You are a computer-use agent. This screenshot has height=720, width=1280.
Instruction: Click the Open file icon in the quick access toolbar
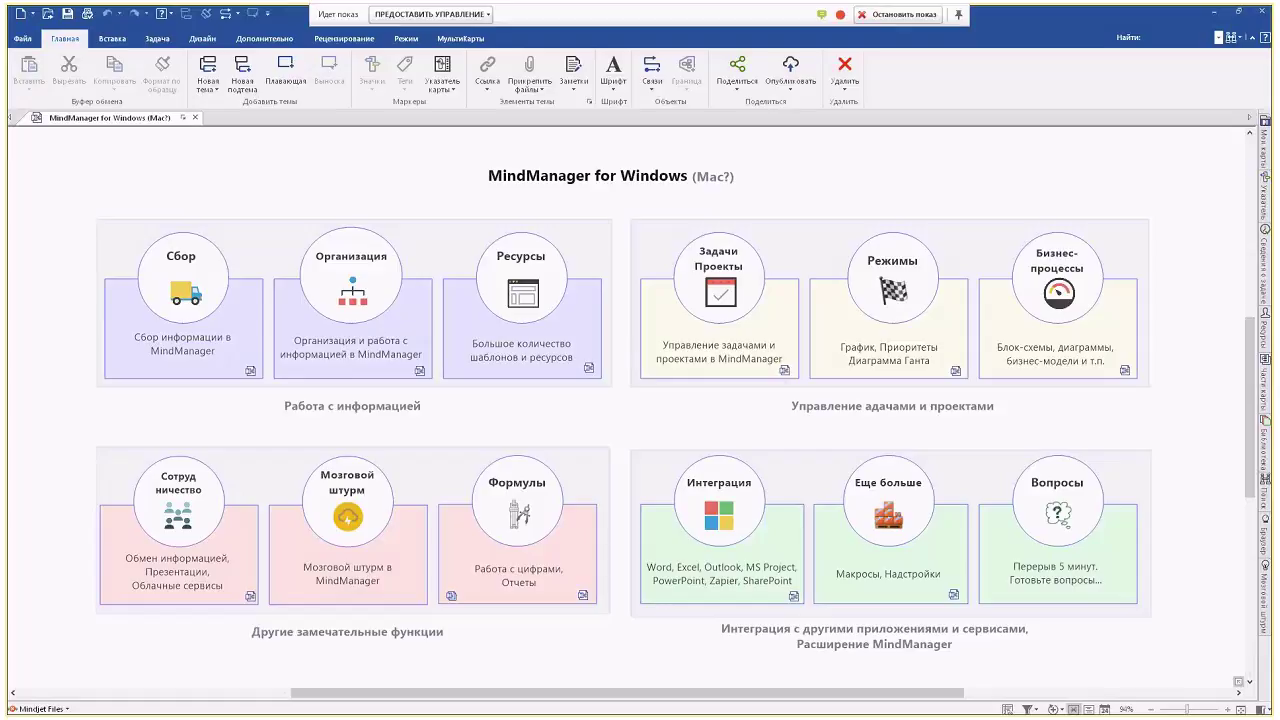coord(48,14)
